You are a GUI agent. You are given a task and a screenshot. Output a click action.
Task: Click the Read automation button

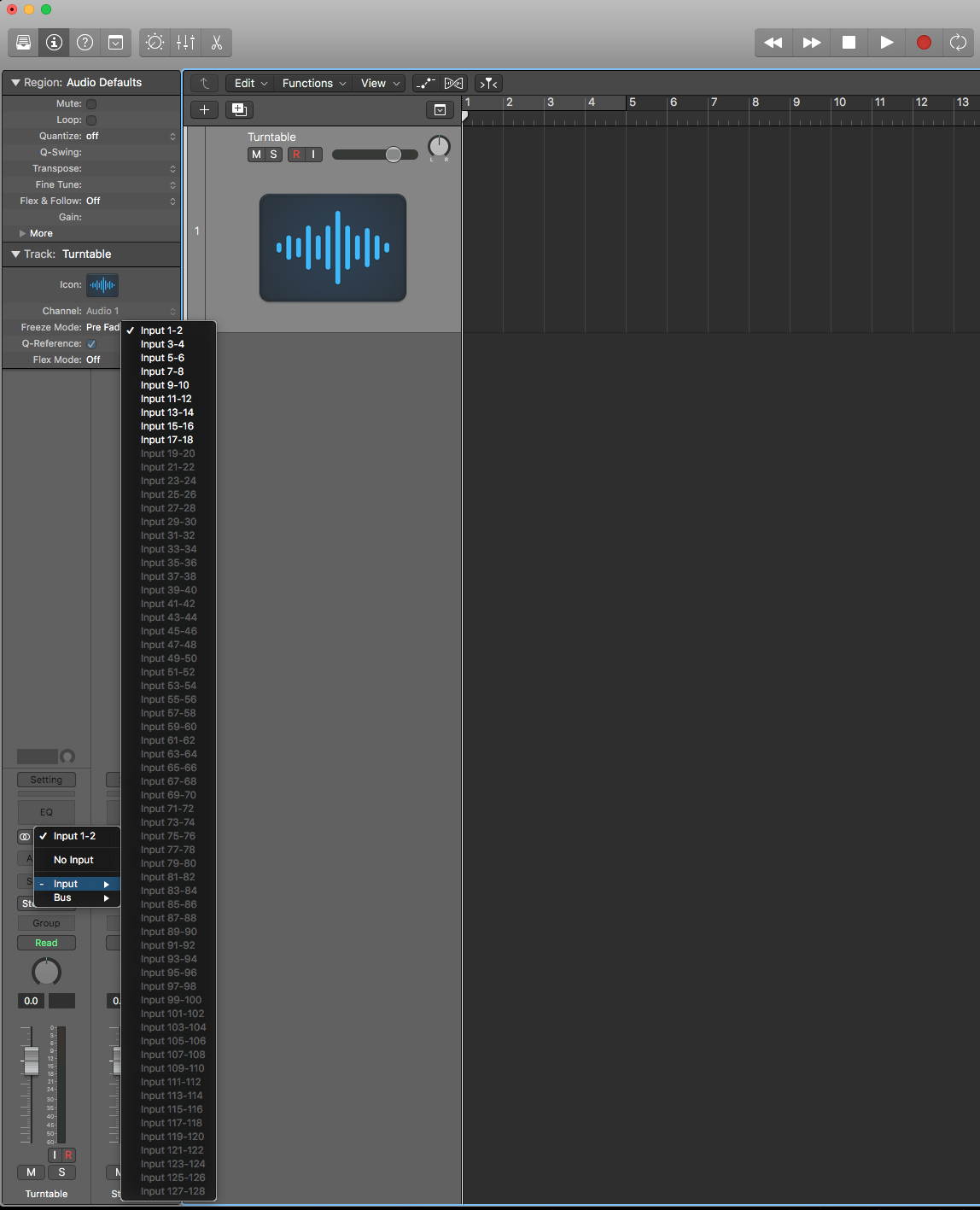46,943
